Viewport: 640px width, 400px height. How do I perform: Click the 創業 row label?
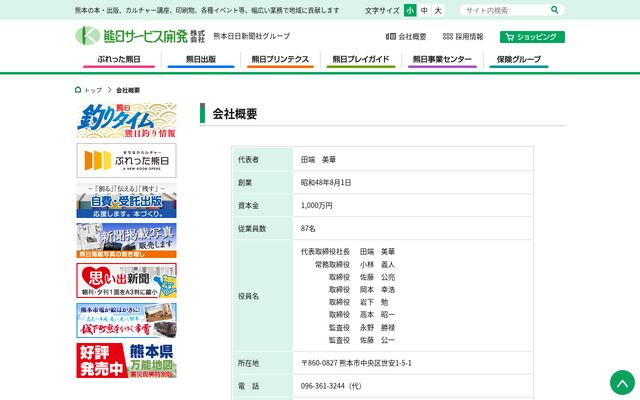[245, 182]
